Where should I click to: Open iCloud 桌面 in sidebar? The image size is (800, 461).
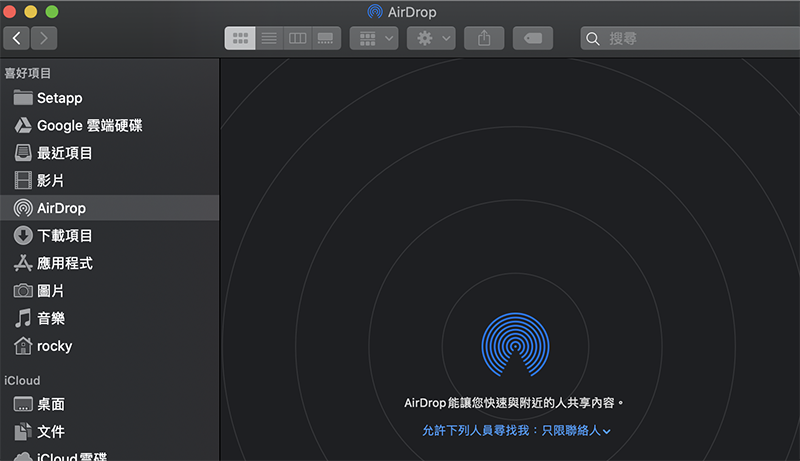coord(110,404)
